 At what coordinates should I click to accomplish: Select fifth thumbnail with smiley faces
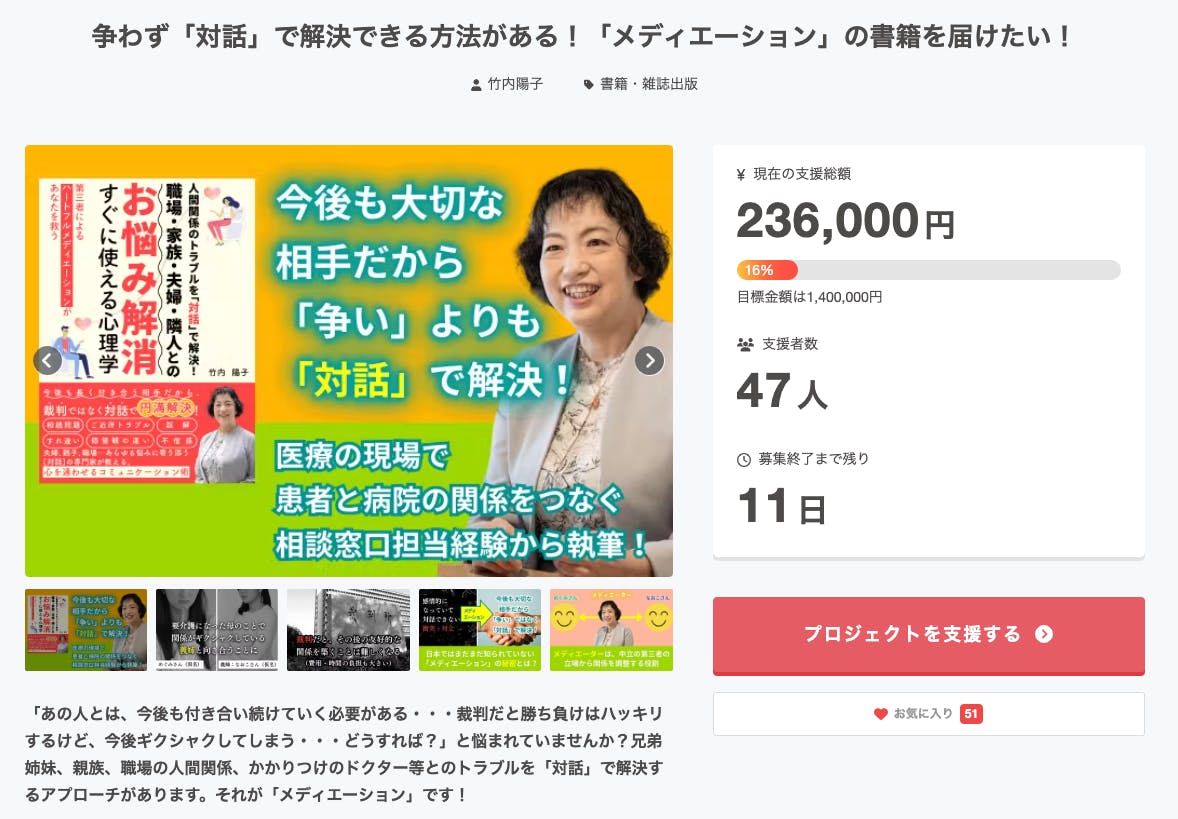click(x=611, y=630)
